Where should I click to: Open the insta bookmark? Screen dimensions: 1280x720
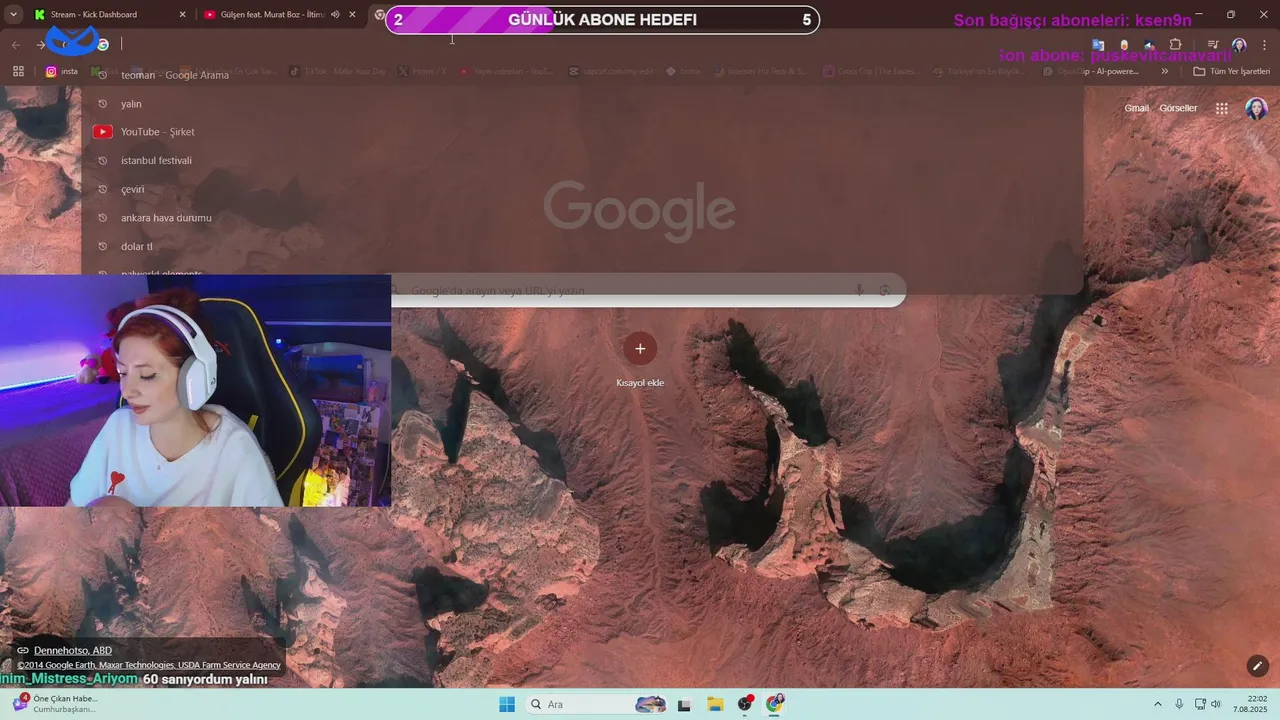(x=61, y=71)
